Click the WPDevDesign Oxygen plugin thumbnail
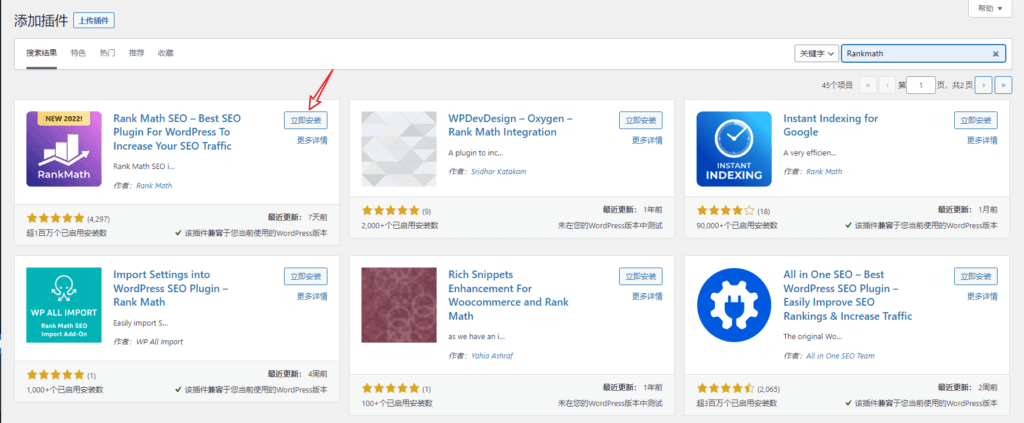 click(x=399, y=149)
